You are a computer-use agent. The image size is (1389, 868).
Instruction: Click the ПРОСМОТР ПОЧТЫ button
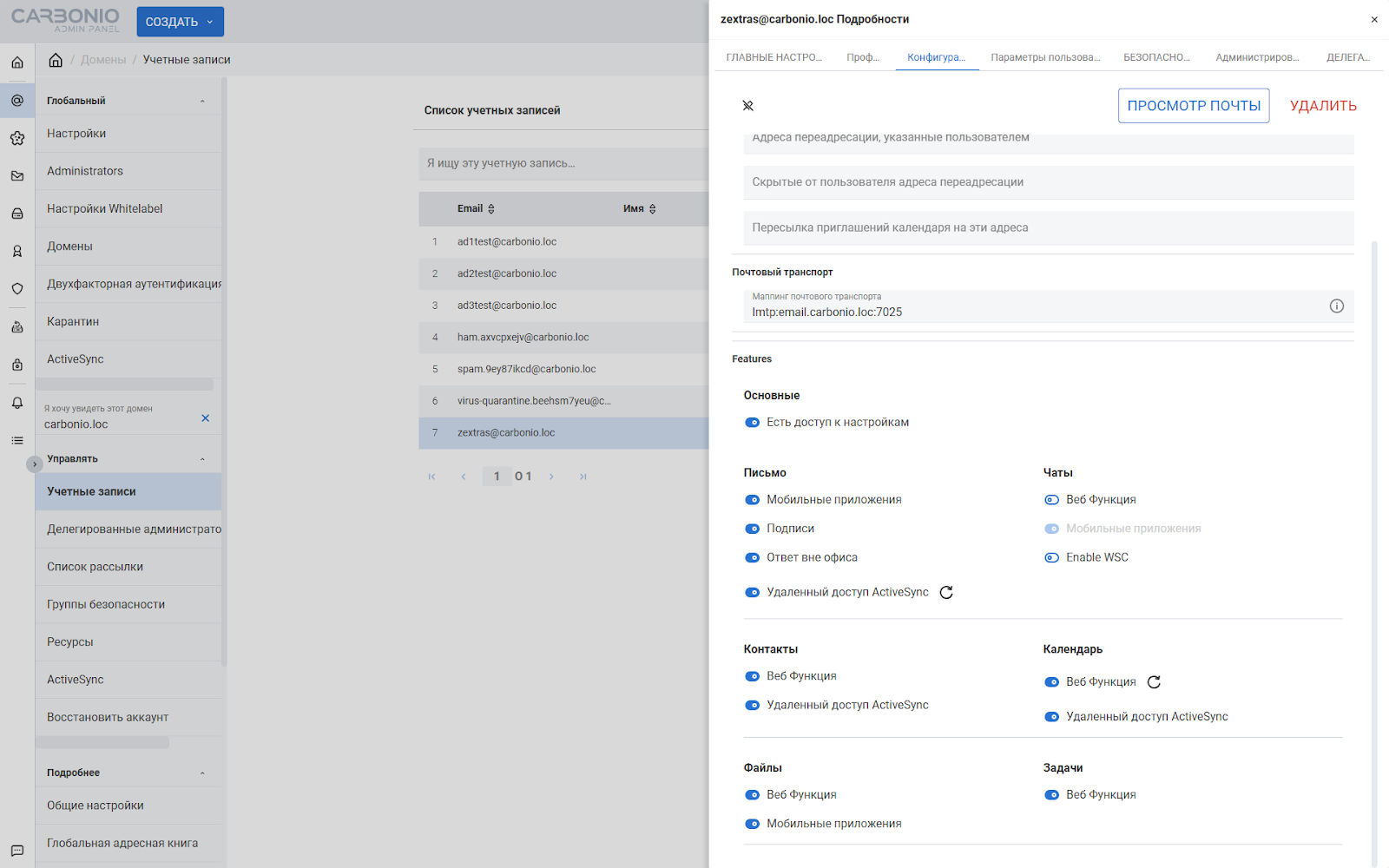click(1193, 106)
